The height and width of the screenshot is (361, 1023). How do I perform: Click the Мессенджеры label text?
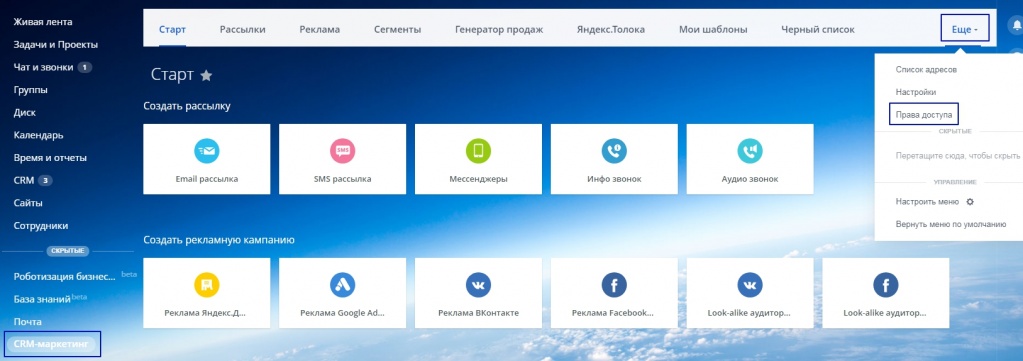pos(478,179)
